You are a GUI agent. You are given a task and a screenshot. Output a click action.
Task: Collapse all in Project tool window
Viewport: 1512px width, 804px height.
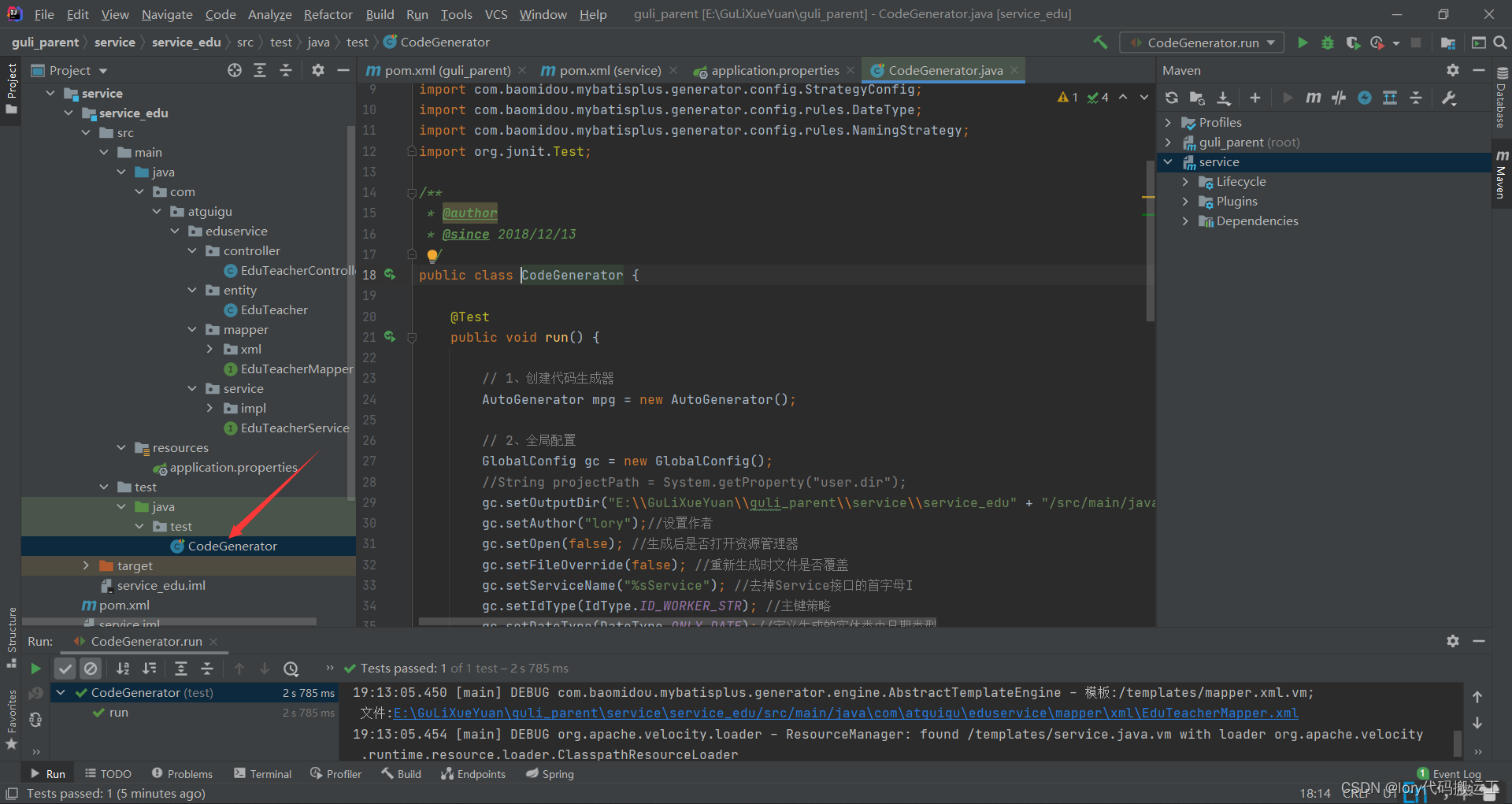[286, 70]
